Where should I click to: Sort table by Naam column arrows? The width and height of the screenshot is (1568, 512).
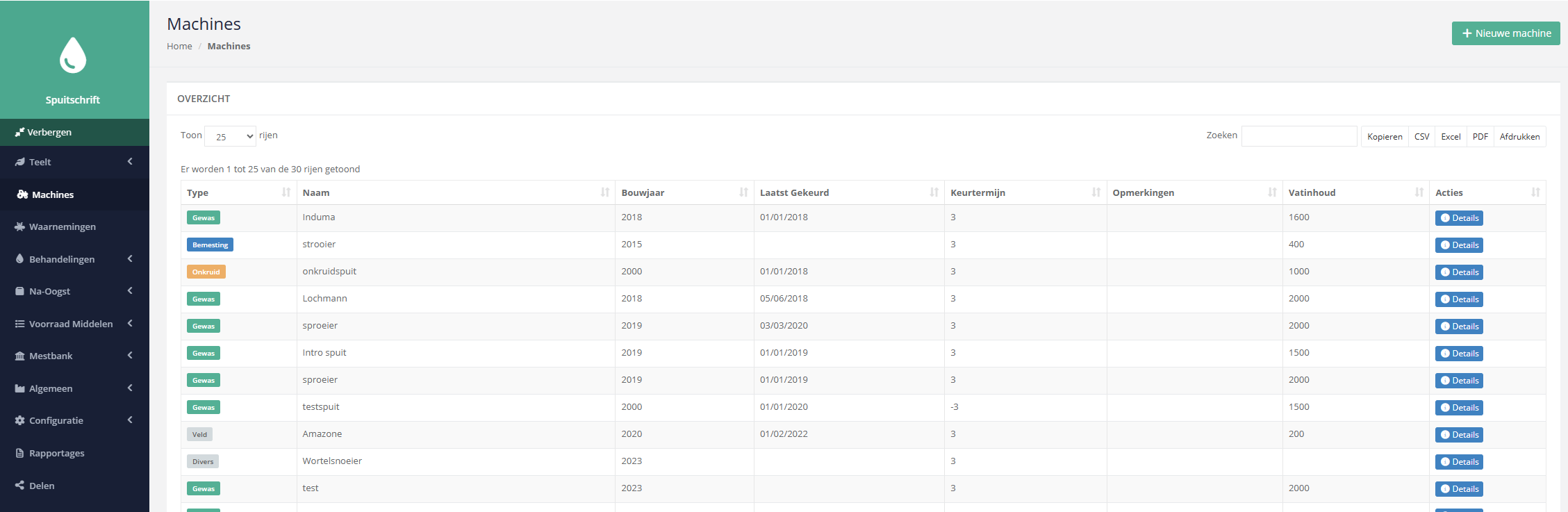(x=605, y=192)
